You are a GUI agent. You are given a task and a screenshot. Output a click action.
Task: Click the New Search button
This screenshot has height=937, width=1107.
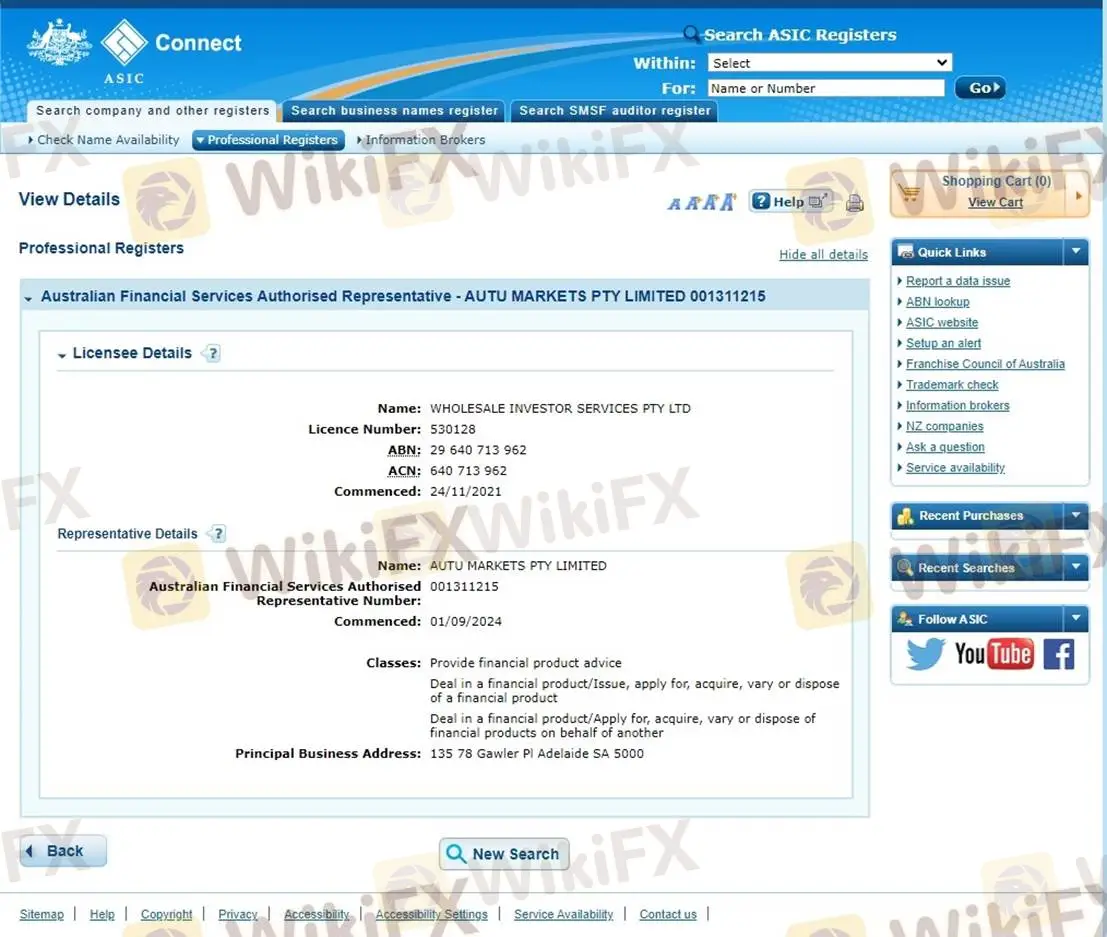click(x=504, y=854)
